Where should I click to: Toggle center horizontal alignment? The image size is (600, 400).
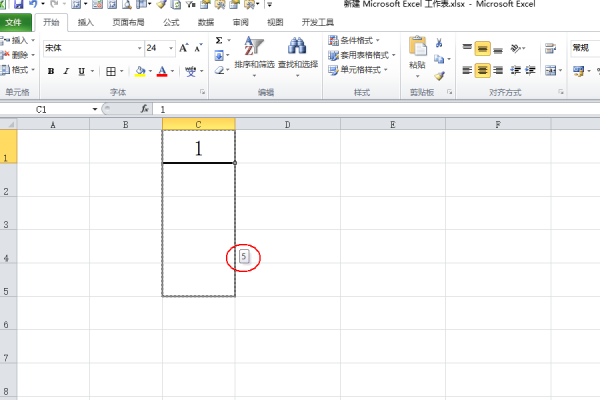[x=483, y=70]
